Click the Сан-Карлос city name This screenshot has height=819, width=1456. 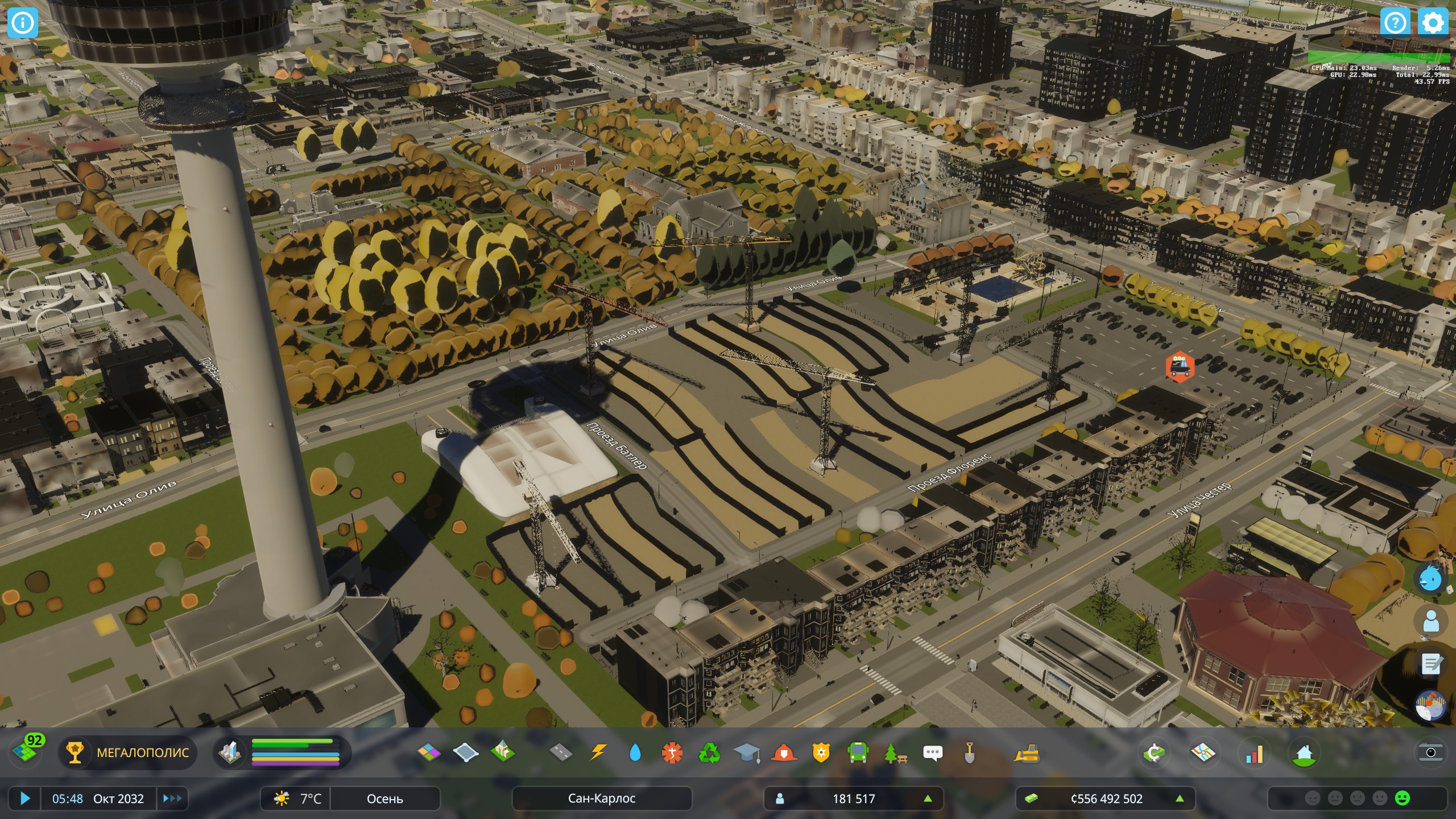pos(602,799)
